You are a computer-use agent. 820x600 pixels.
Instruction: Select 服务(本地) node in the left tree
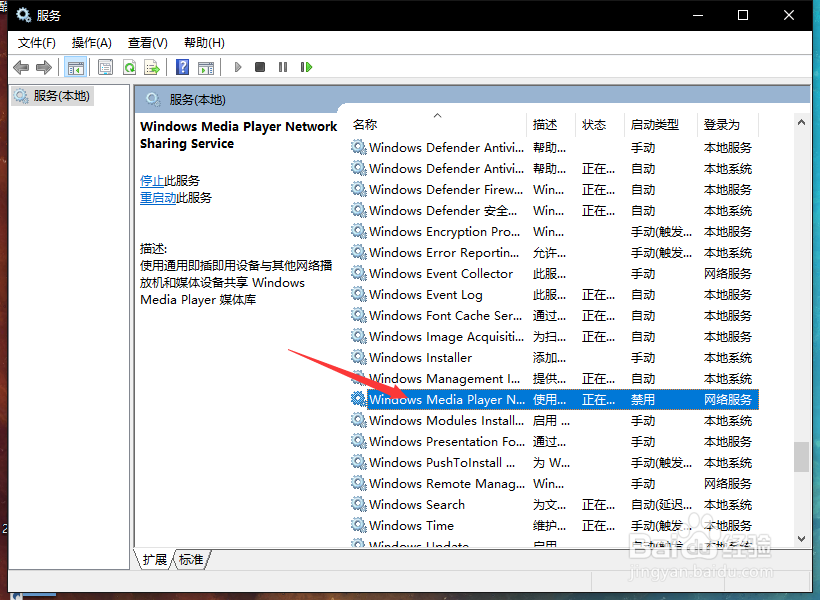52,96
